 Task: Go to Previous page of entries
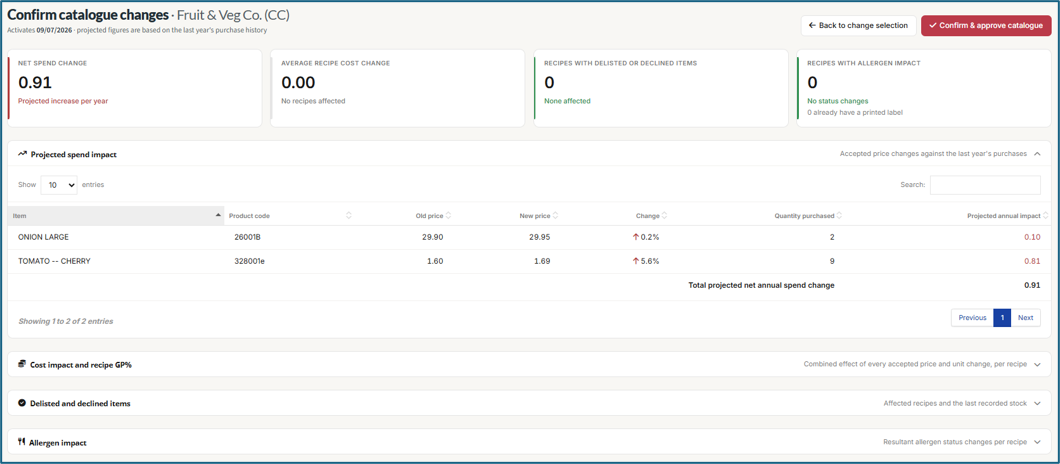click(x=972, y=318)
